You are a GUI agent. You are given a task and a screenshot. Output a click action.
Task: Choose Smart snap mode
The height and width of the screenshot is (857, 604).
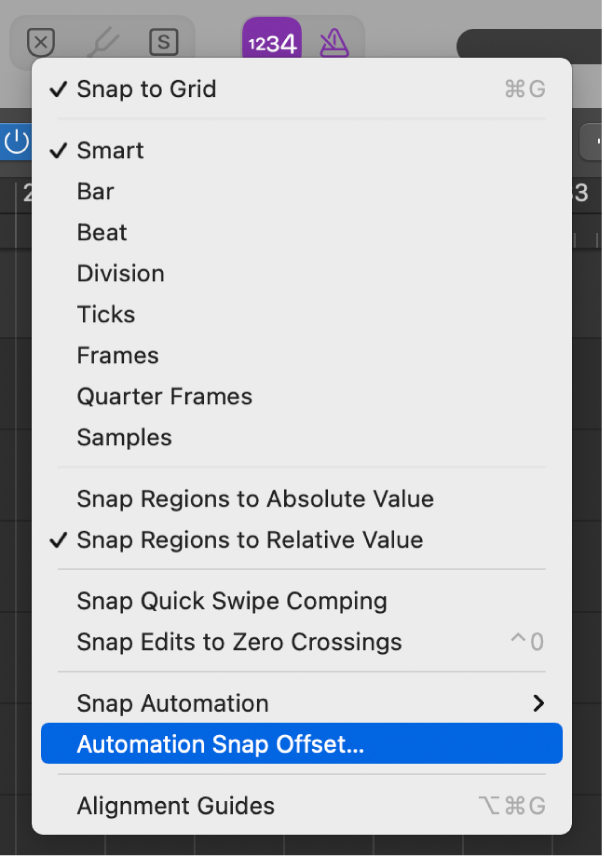[x=110, y=150]
